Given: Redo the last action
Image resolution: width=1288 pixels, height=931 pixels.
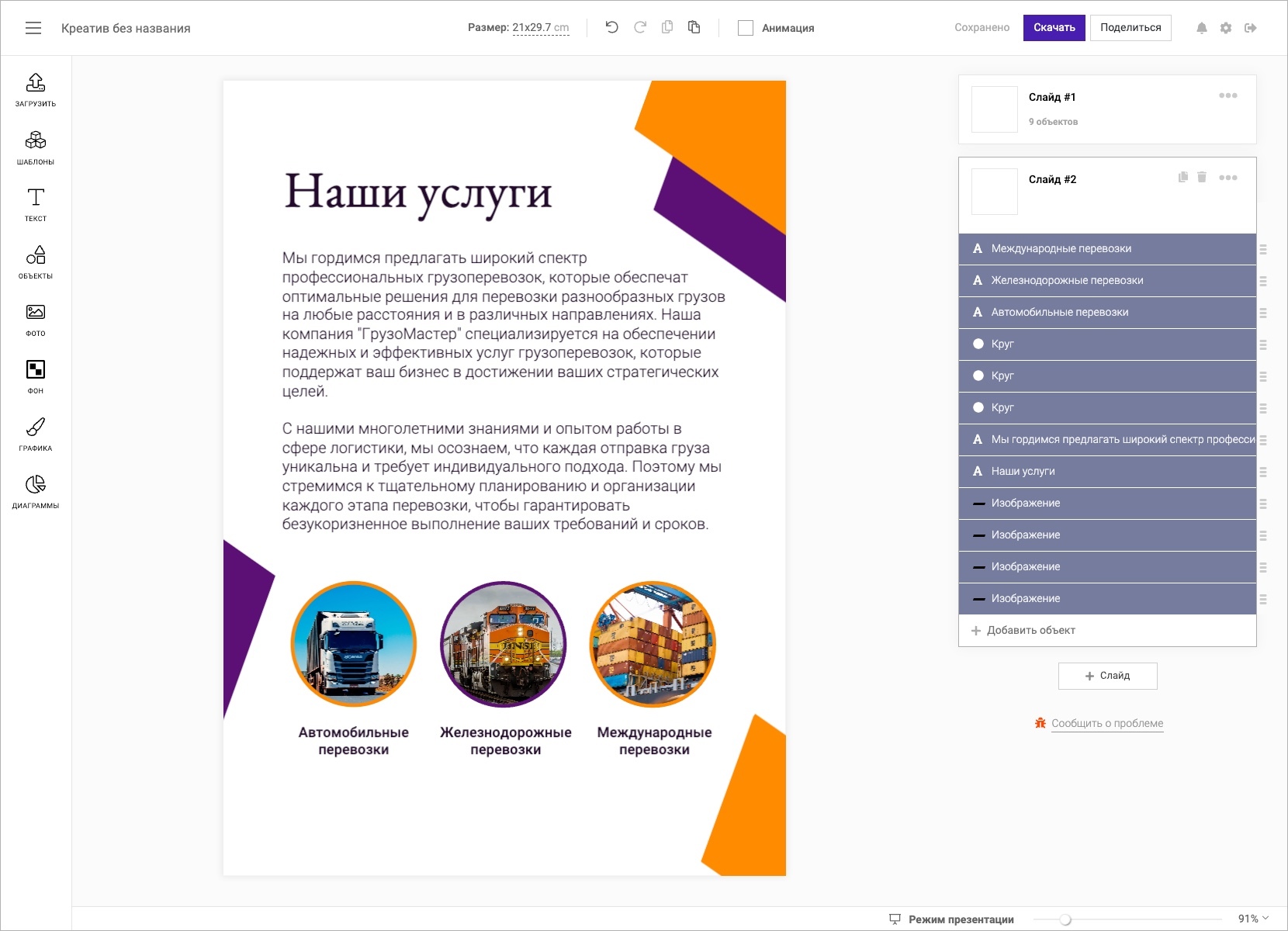Looking at the screenshot, I should pos(640,27).
